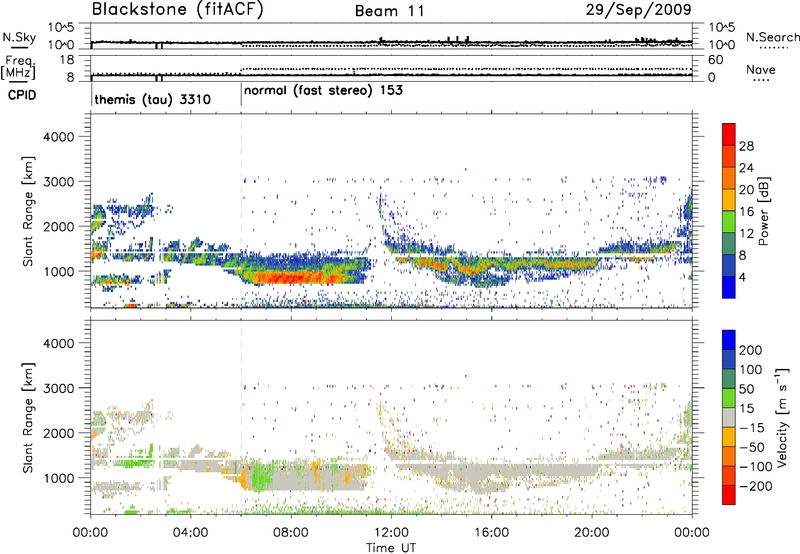Click the '-200' Velocity colorbar tick
Screen dimensions: 800x554
756,486
